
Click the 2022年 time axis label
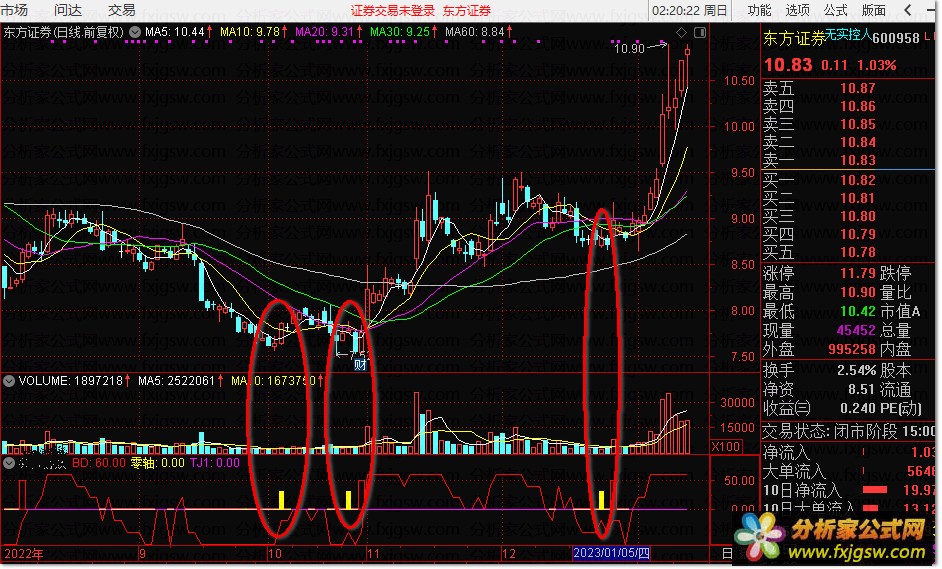click(x=23, y=553)
